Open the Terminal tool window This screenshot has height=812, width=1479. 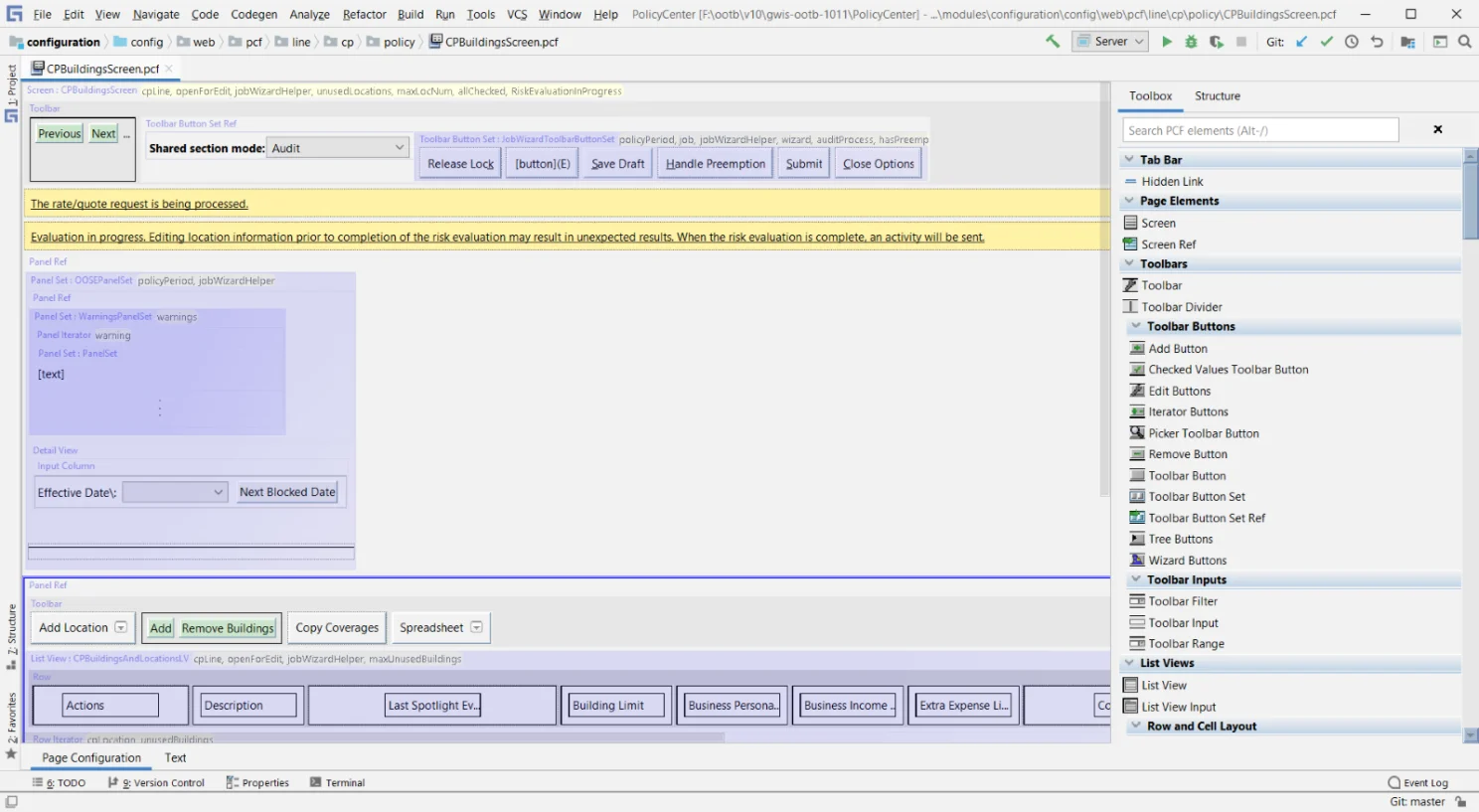337,783
